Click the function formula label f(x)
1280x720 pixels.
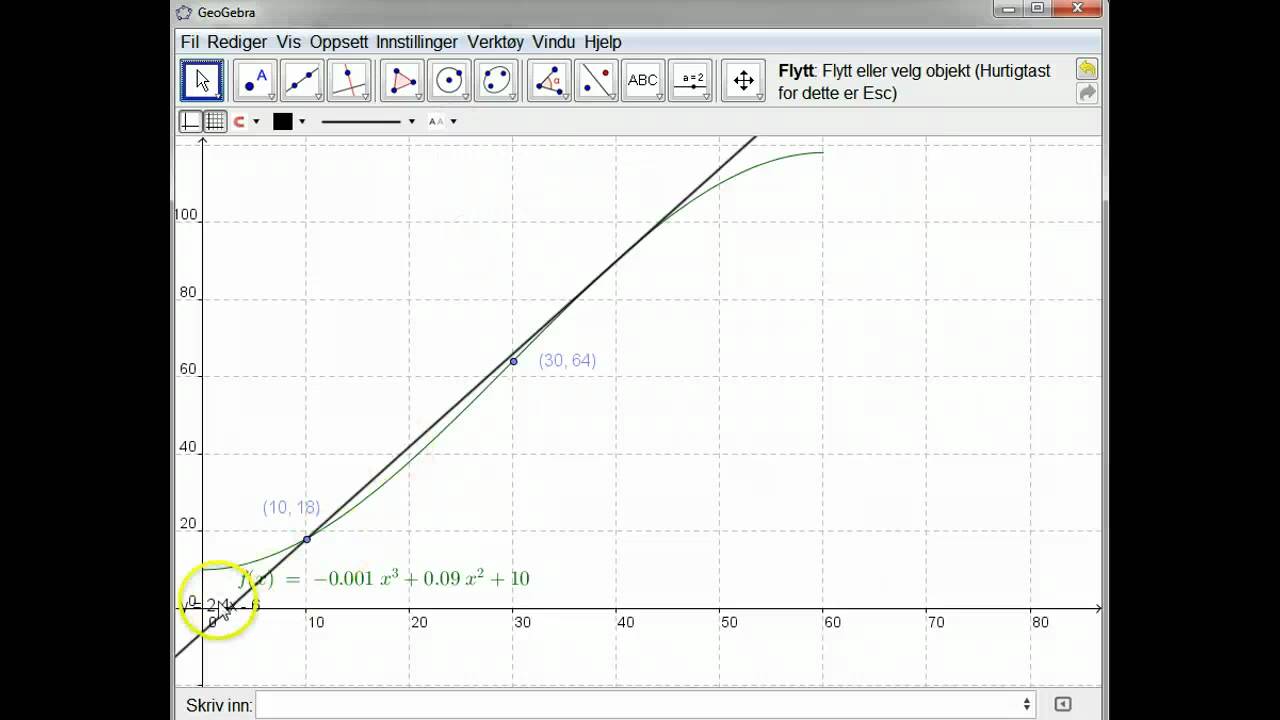[x=383, y=578]
